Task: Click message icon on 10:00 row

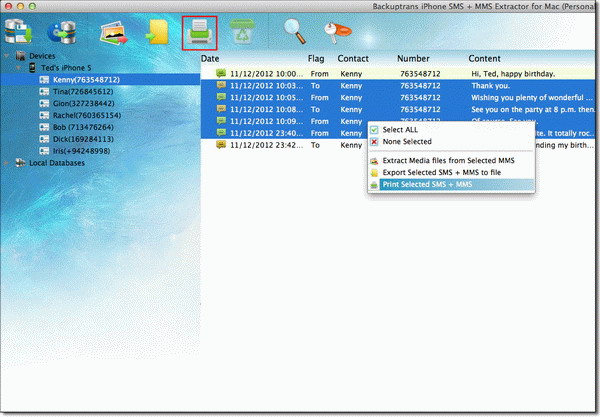Action: click(x=221, y=73)
